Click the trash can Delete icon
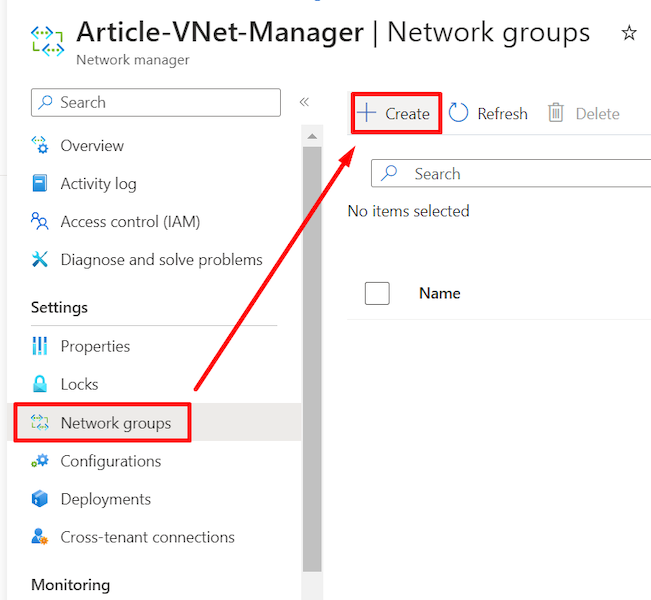 (556, 113)
